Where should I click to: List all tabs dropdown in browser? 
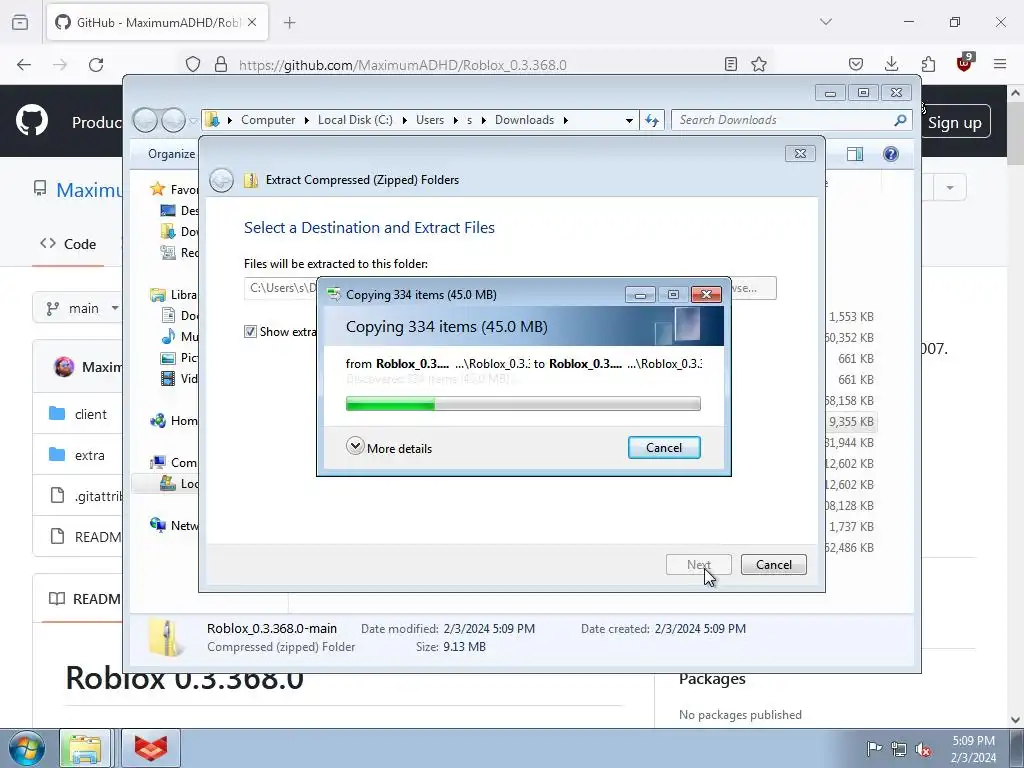coord(825,22)
